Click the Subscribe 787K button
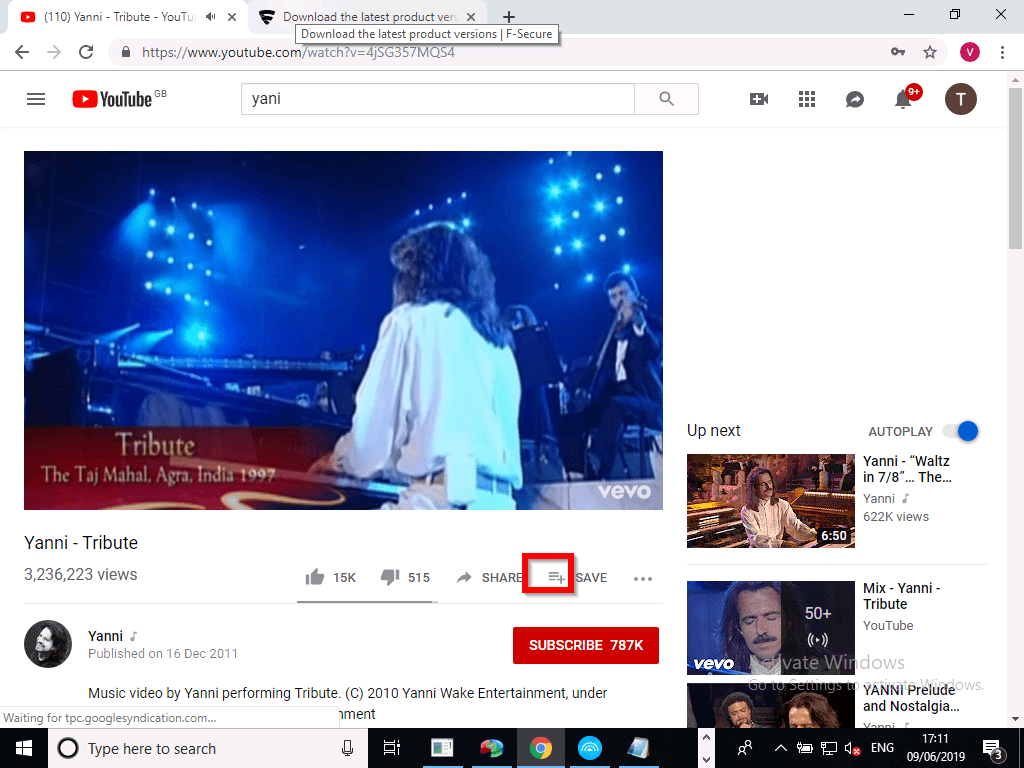 click(586, 645)
